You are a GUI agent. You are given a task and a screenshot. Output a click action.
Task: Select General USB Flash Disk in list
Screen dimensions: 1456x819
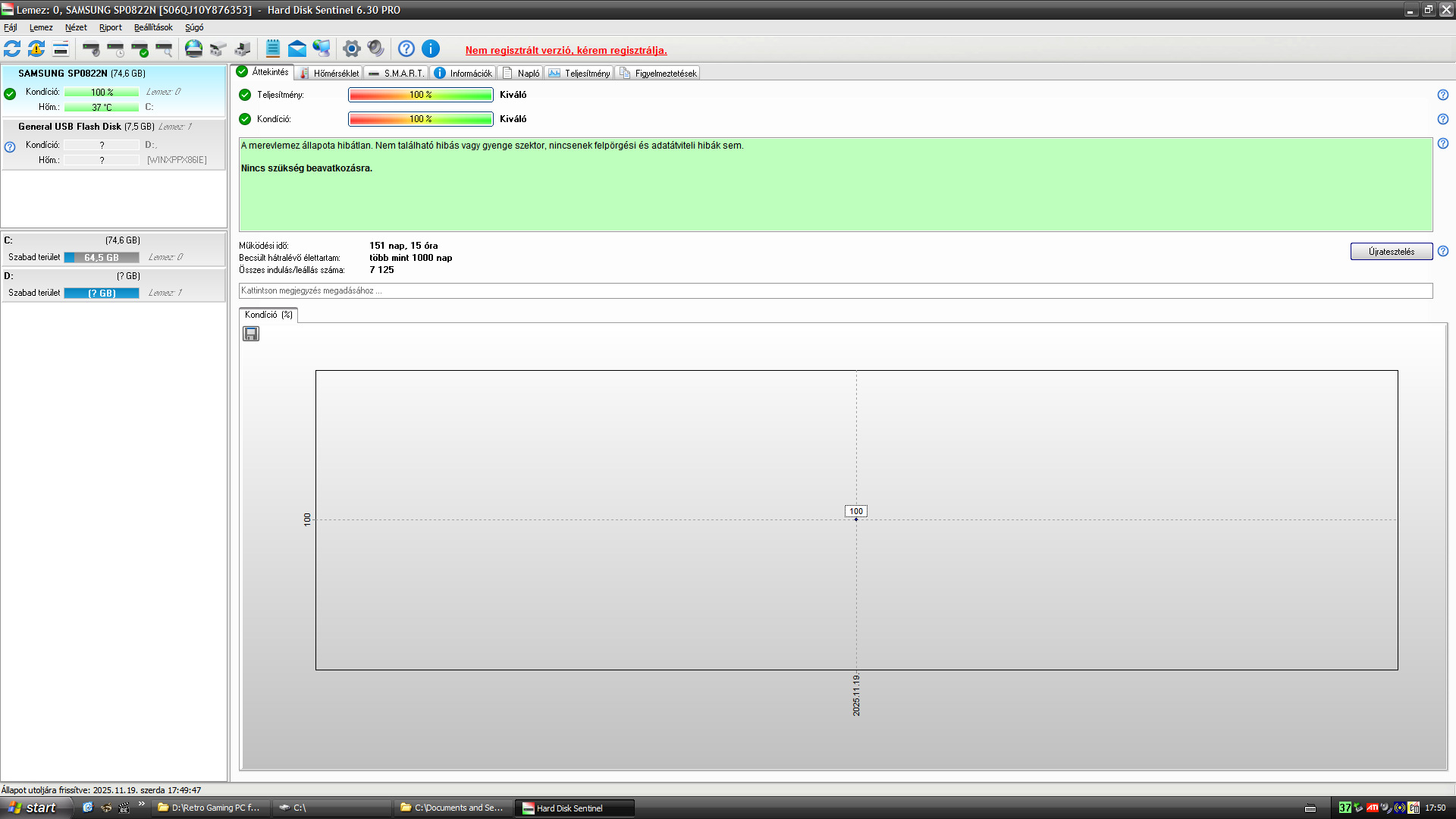tap(70, 127)
